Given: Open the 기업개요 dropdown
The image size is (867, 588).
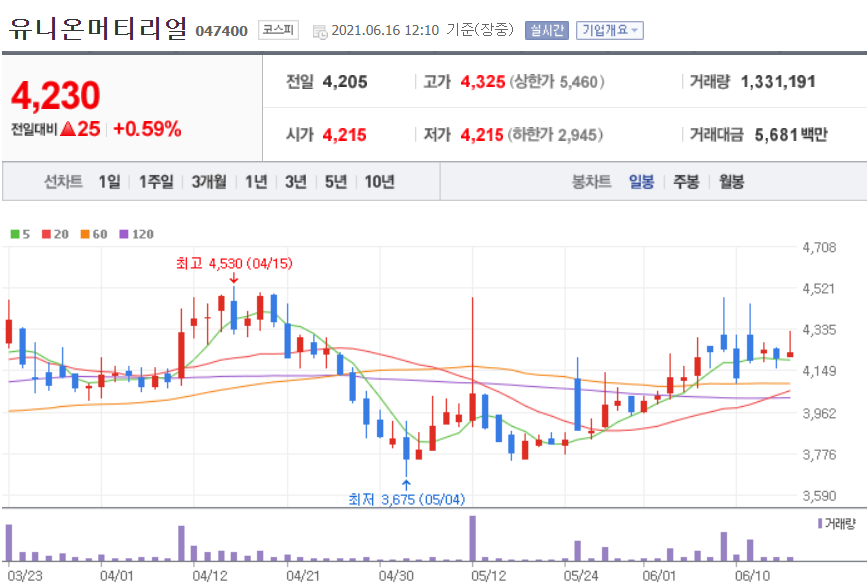Looking at the screenshot, I should 609,30.
